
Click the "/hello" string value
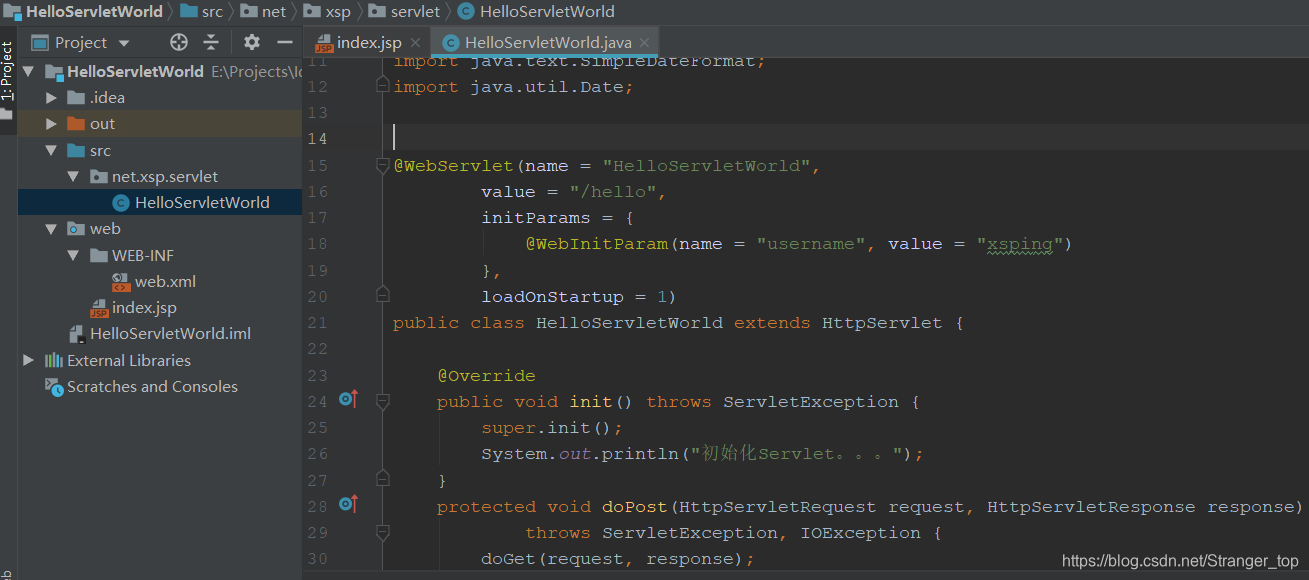612,192
